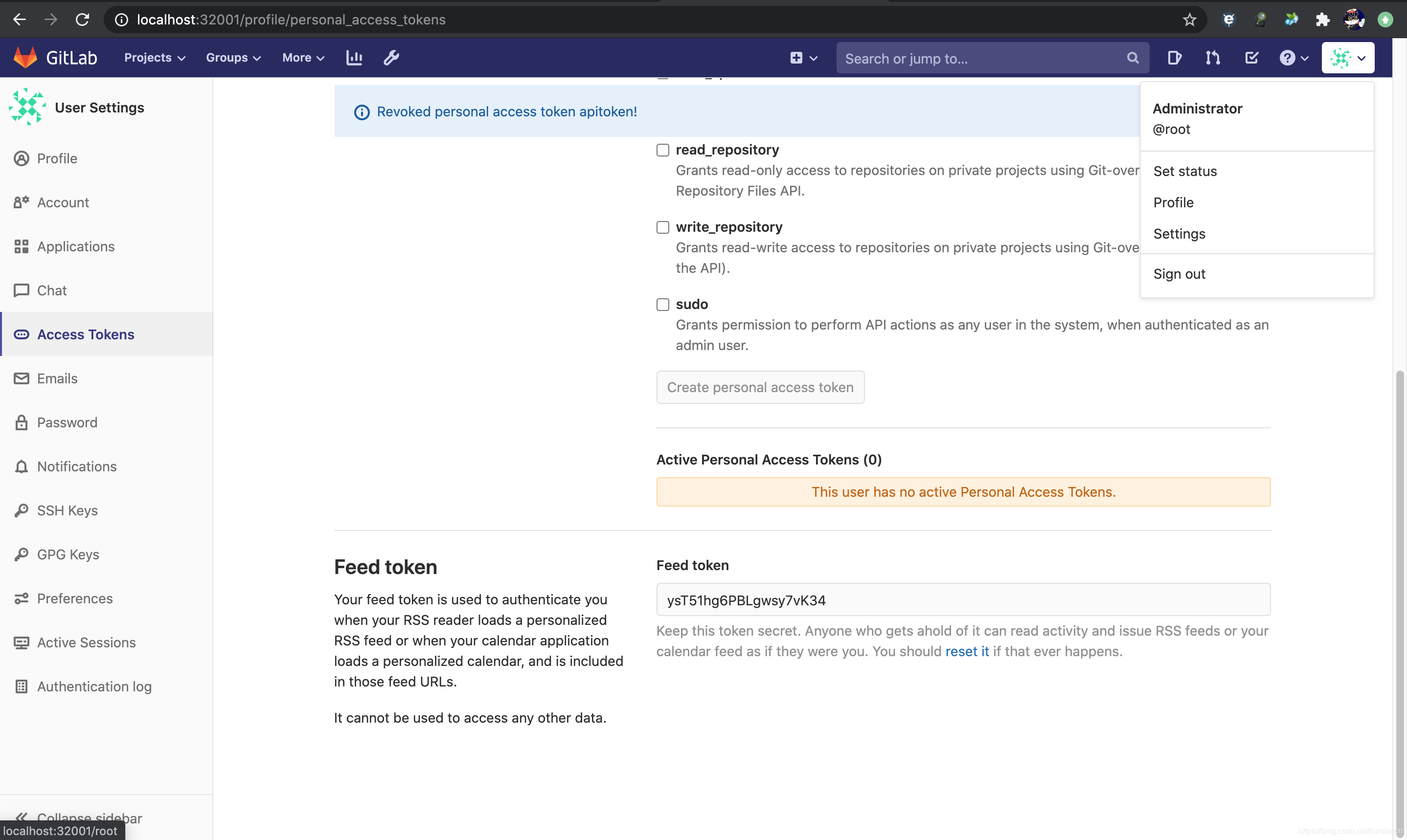Expand the More dropdown
1407x840 pixels.
[x=303, y=58]
